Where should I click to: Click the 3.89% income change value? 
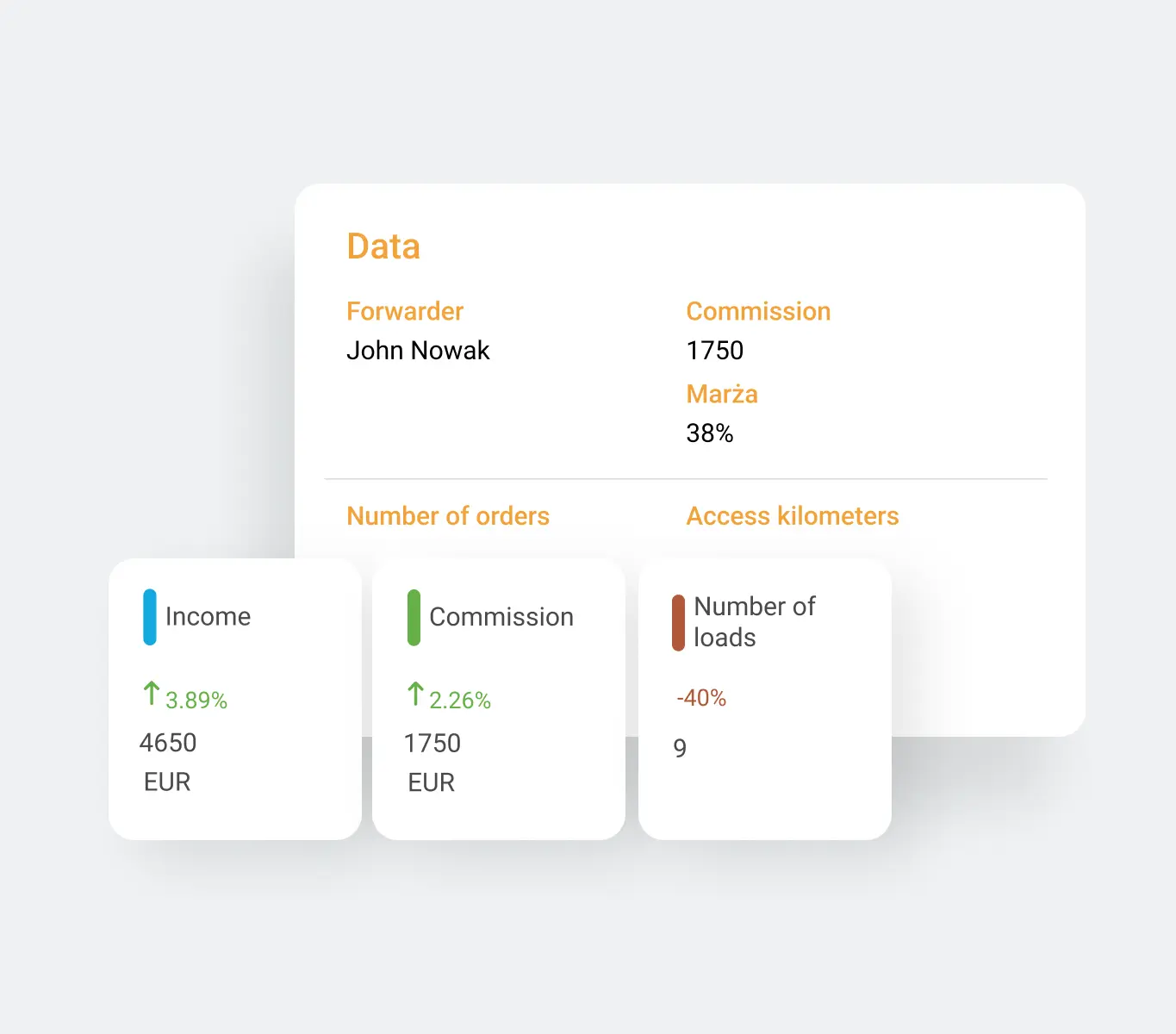(196, 701)
